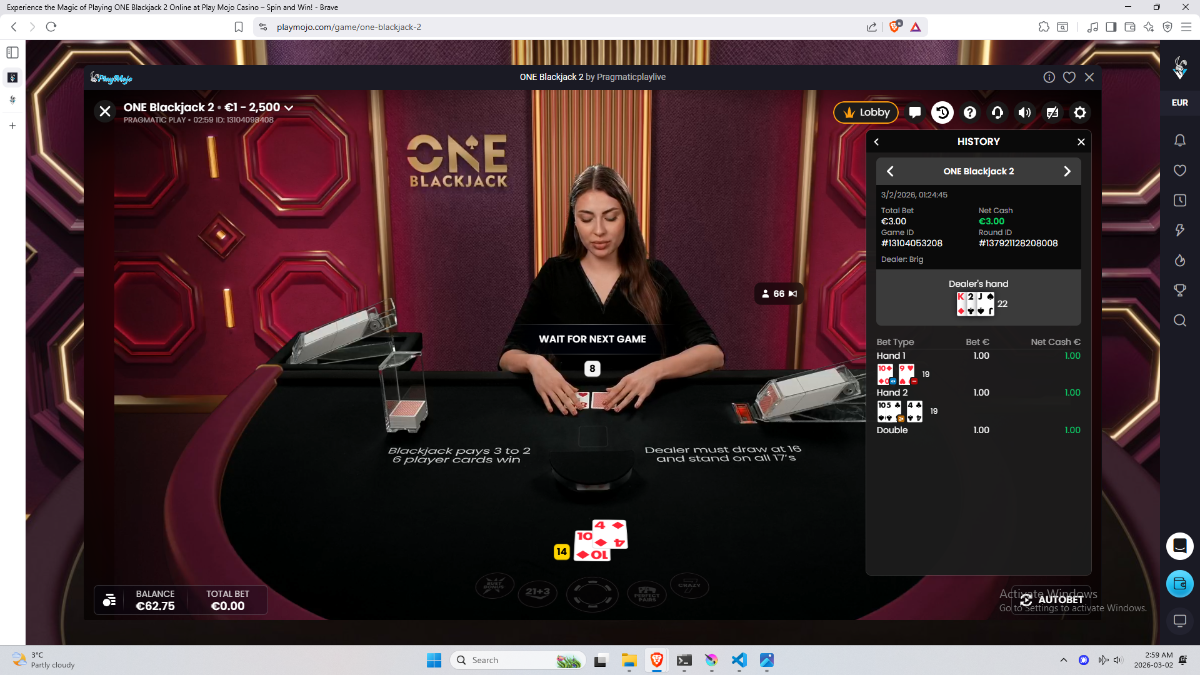The height and width of the screenshot is (675, 1200).
Task: Open the game settings gear icon
Action: [1079, 113]
